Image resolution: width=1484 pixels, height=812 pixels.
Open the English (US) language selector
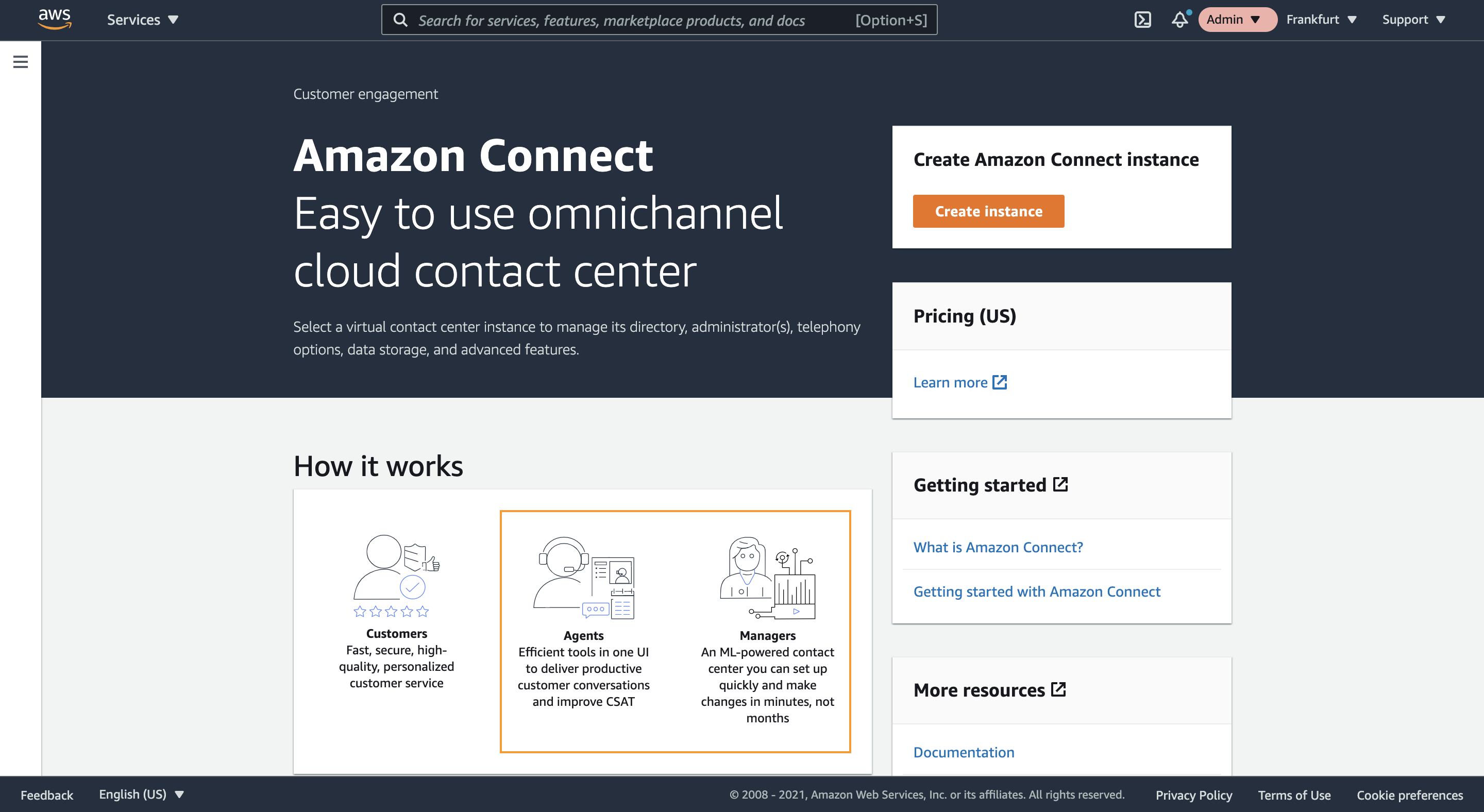click(x=142, y=794)
